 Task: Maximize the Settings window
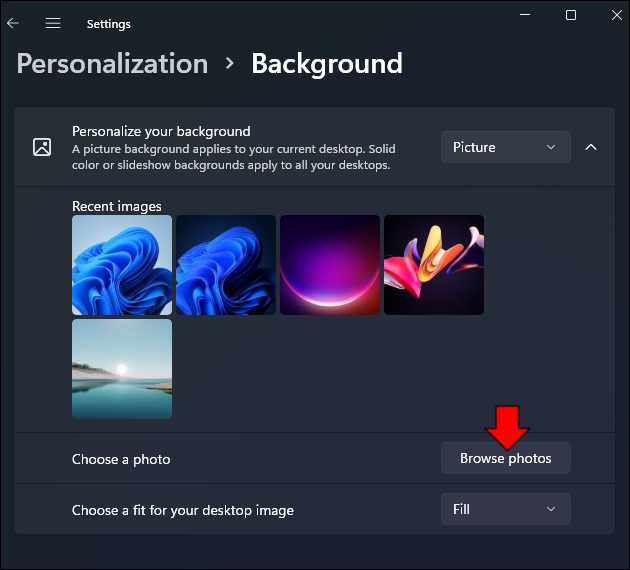tap(571, 15)
